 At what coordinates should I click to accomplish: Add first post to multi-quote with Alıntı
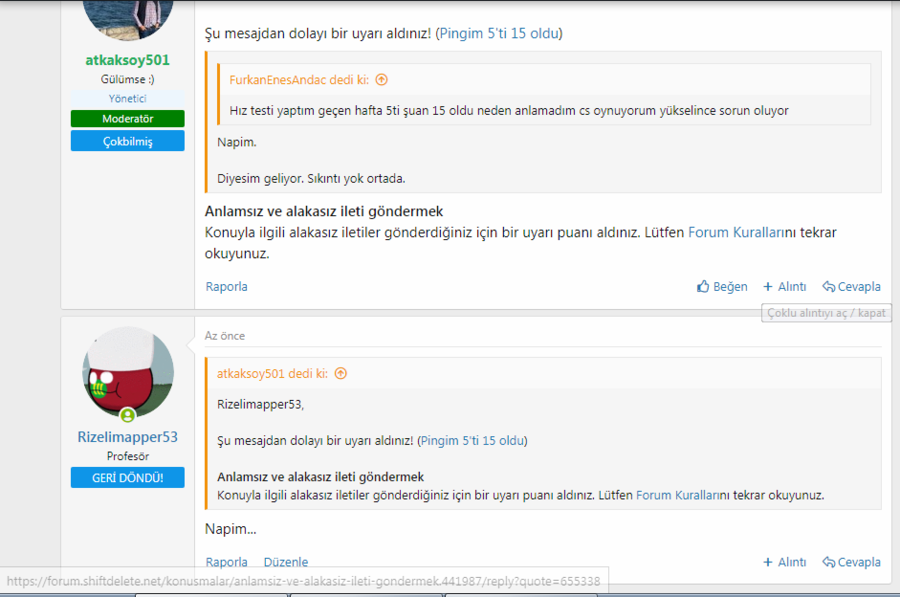coord(785,286)
